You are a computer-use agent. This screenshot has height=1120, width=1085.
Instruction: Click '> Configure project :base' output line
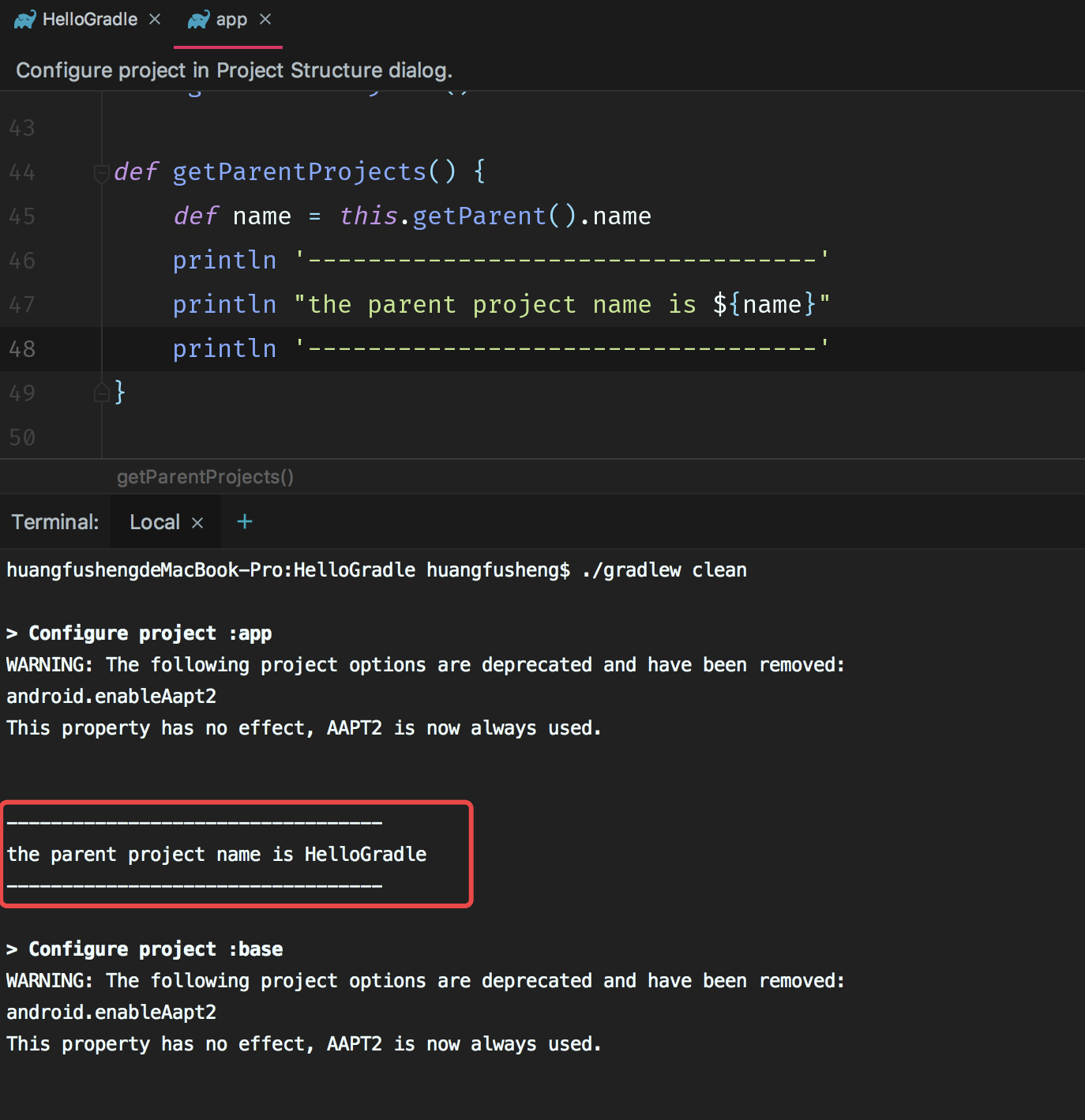pos(145,949)
